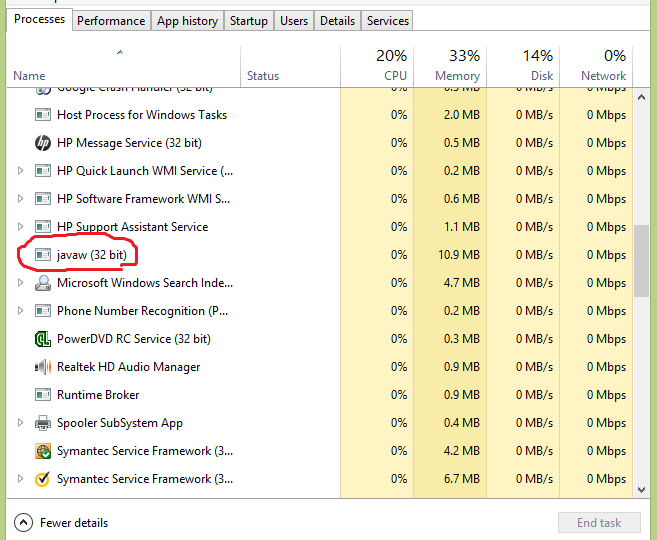Click the scrollbar up arrow
Viewport: 657px width, 540px height.
[641, 98]
